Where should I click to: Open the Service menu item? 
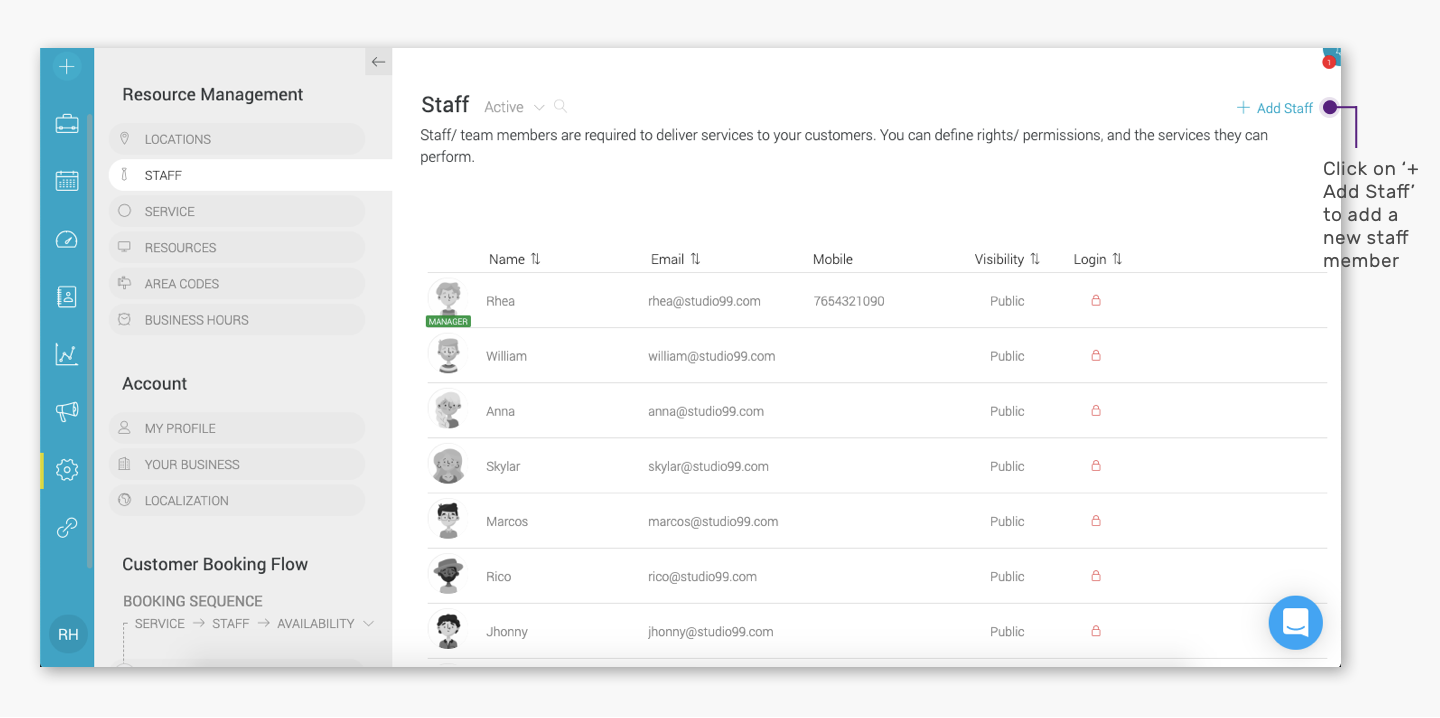pyautogui.click(x=237, y=211)
